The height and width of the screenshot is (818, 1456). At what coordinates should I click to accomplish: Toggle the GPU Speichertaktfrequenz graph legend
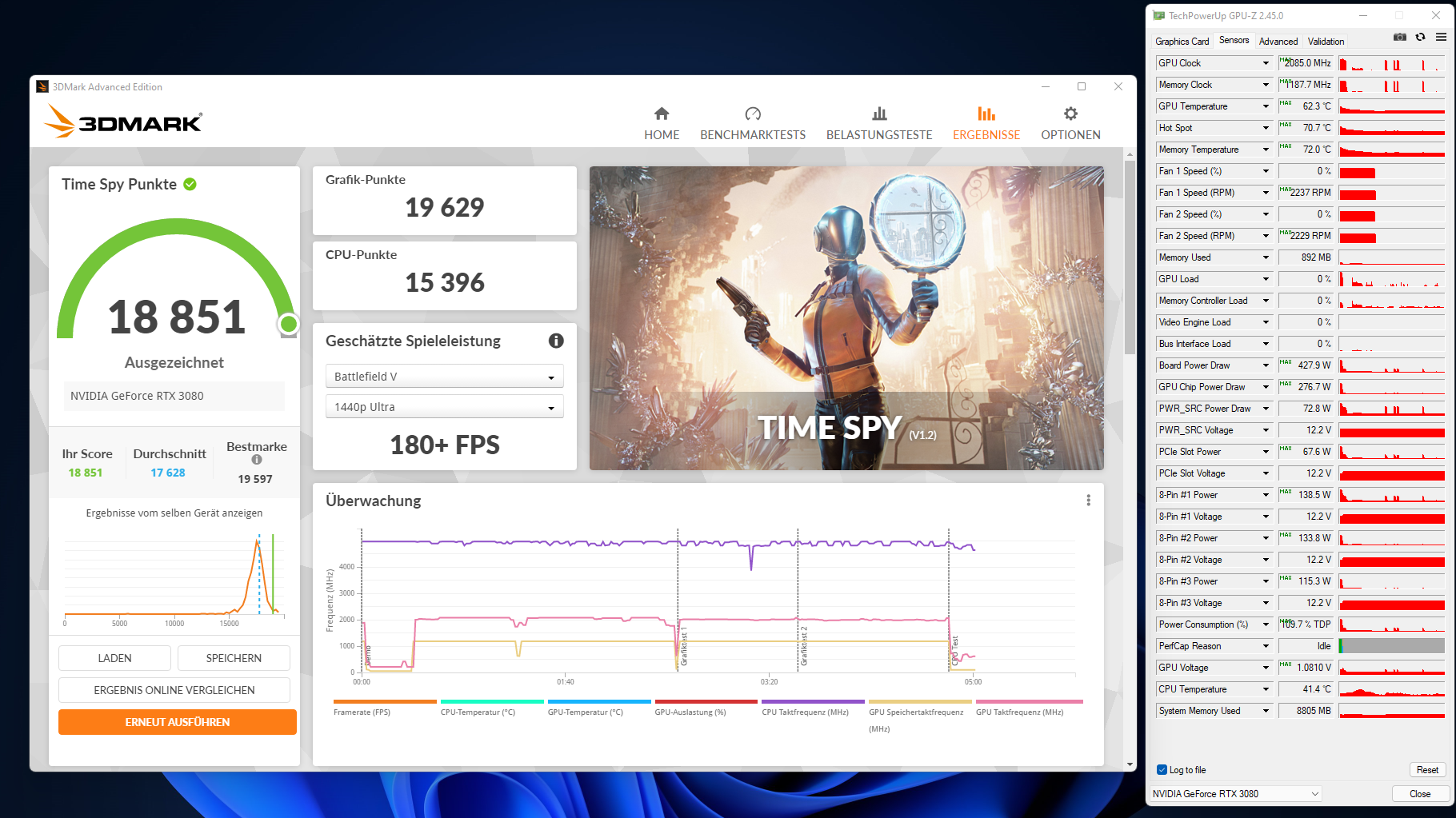(x=921, y=717)
